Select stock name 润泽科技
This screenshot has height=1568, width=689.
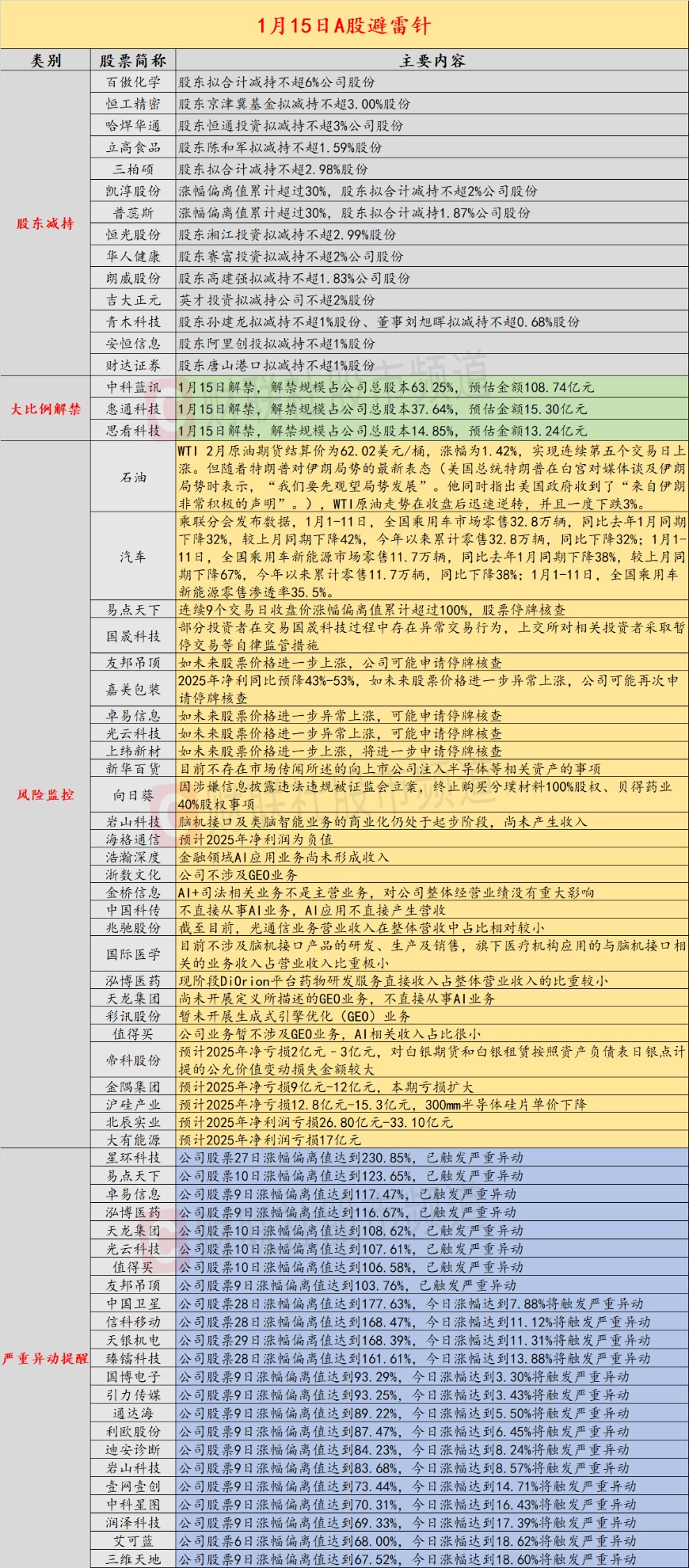(133, 1523)
